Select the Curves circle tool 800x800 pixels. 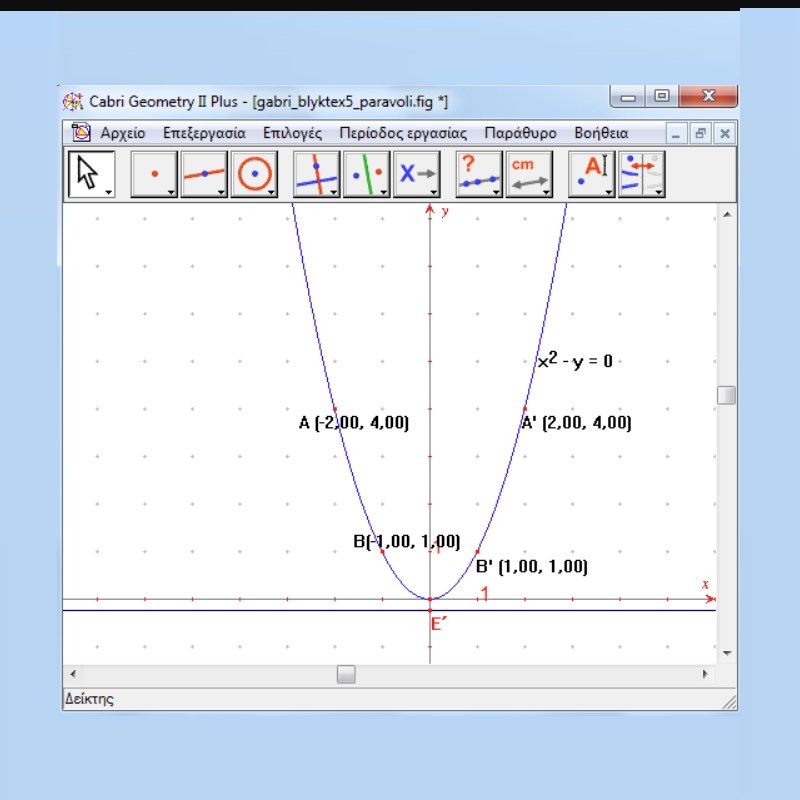pos(254,173)
